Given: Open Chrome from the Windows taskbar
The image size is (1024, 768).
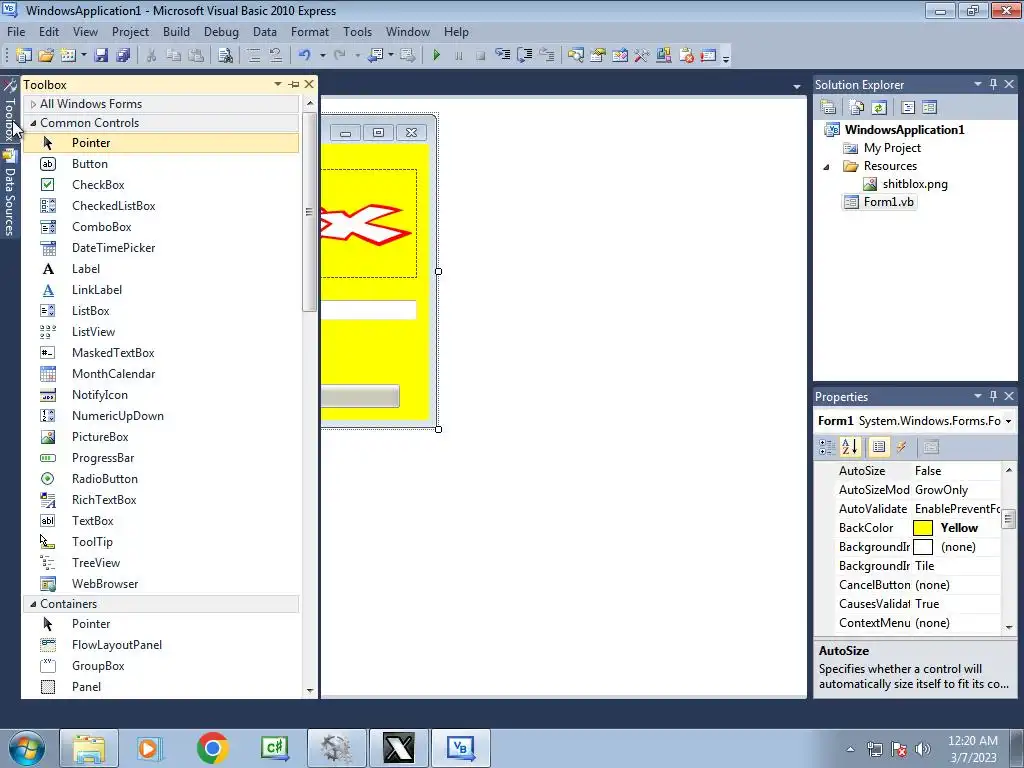Looking at the screenshot, I should tap(212, 748).
